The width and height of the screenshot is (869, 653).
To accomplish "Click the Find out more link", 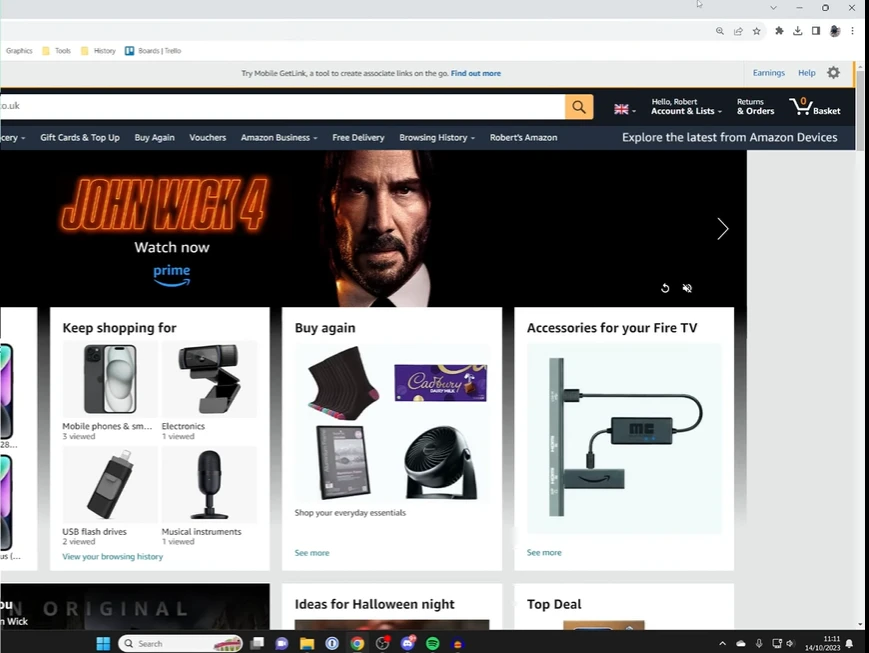I will point(476,73).
